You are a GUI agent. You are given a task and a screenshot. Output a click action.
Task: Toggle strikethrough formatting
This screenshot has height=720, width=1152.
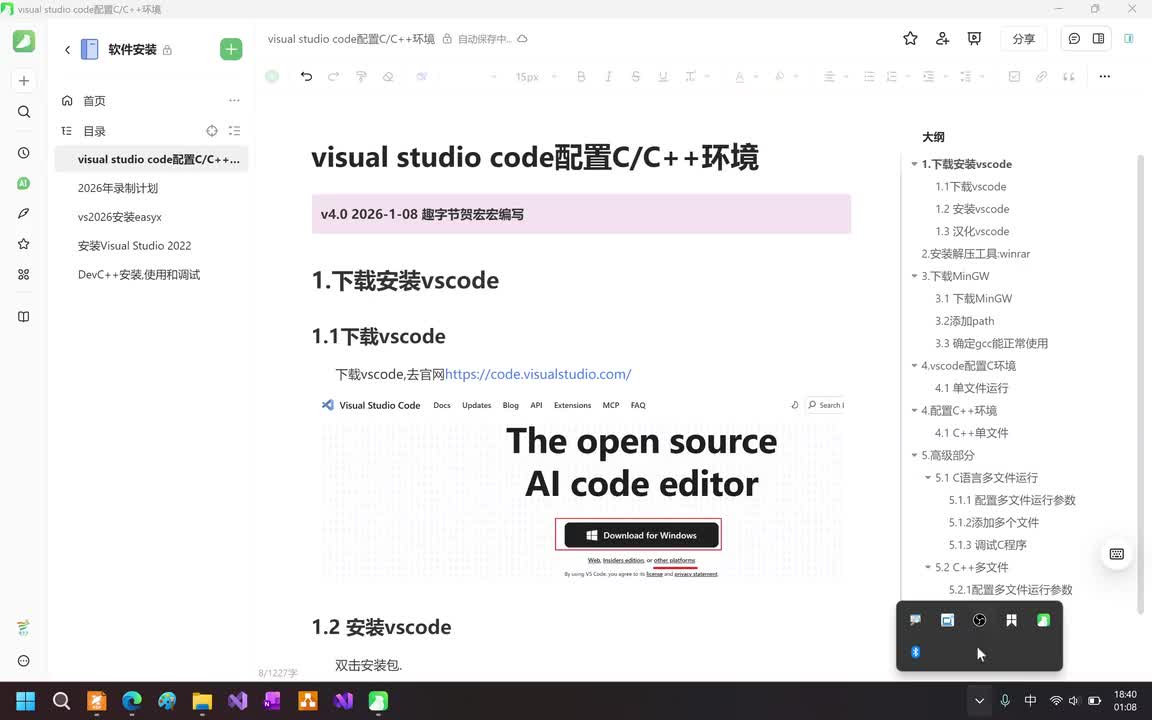click(636, 76)
